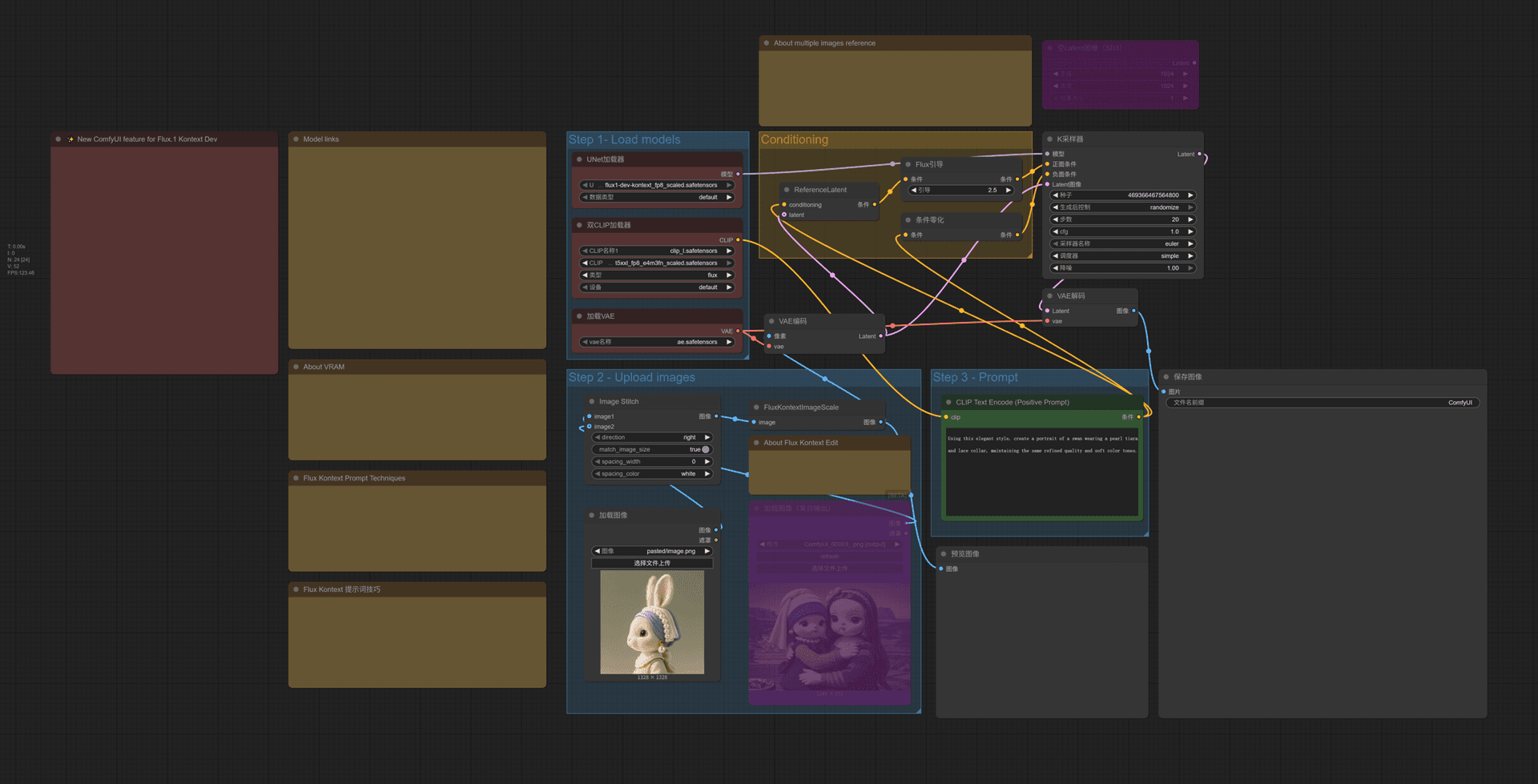This screenshot has width=1538, height=784.
Task: Collapse the FluxKontextImageScale node via its dot
Action: point(756,408)
